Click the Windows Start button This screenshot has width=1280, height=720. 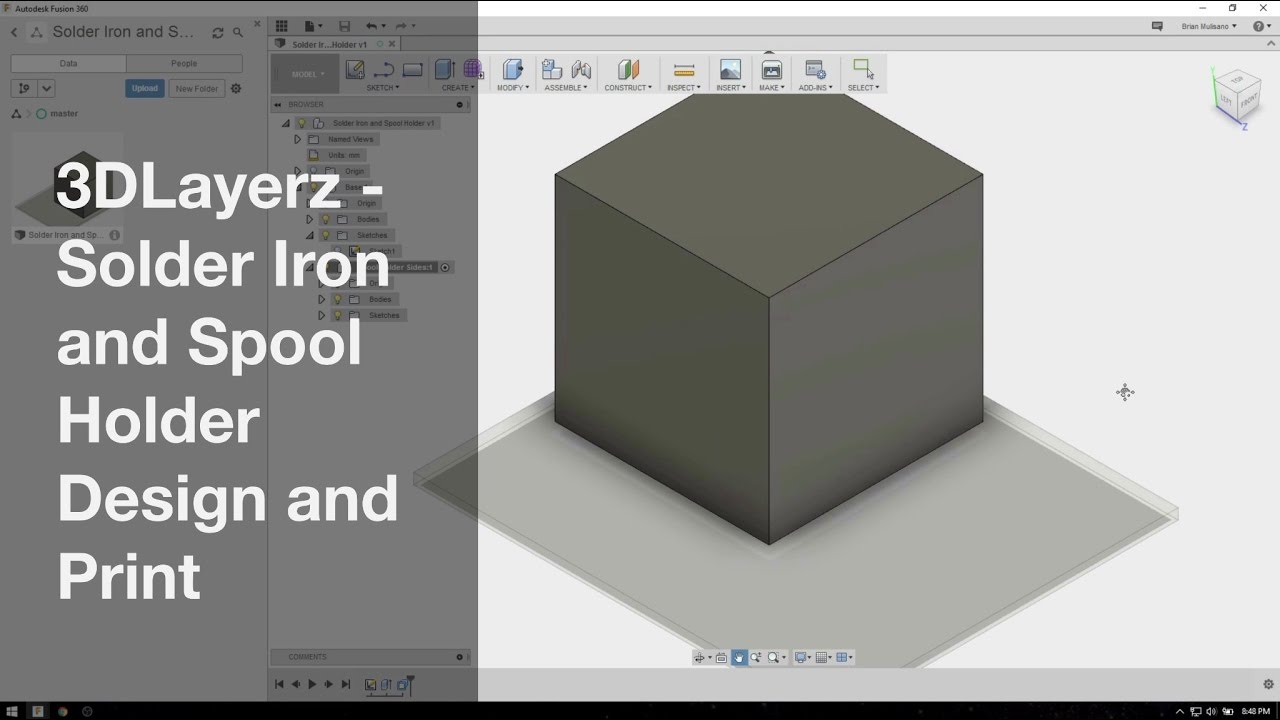(x=11, y=711)
